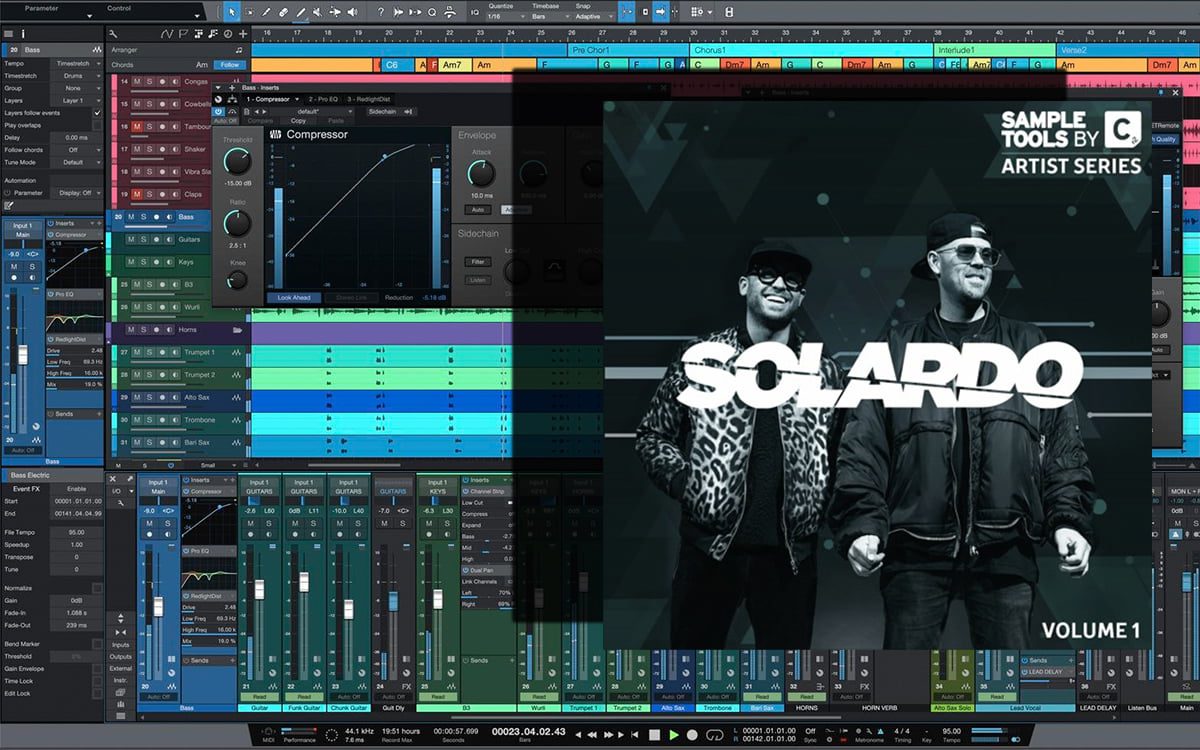This screenshot has width=1200, height=750.
Task: Open the Follow chords Off dropdown
Action: coord(74,150)
